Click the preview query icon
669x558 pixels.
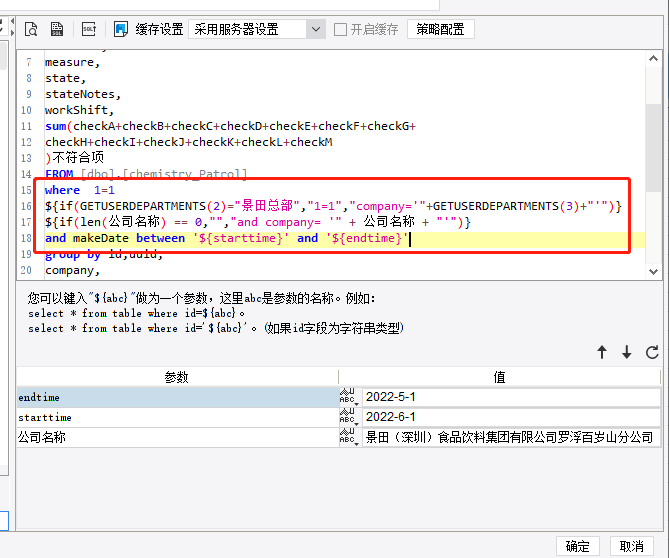[x=31, y=29]
